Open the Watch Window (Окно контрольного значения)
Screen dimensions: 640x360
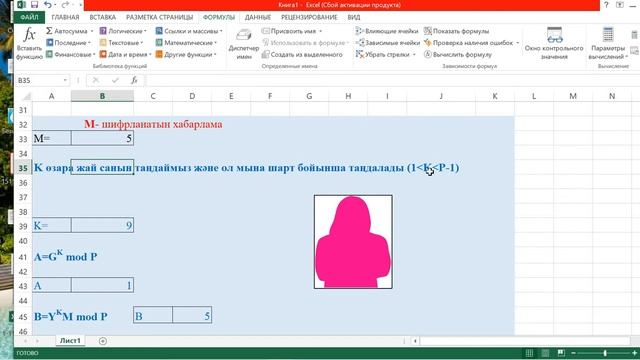[x=554, y=43]
